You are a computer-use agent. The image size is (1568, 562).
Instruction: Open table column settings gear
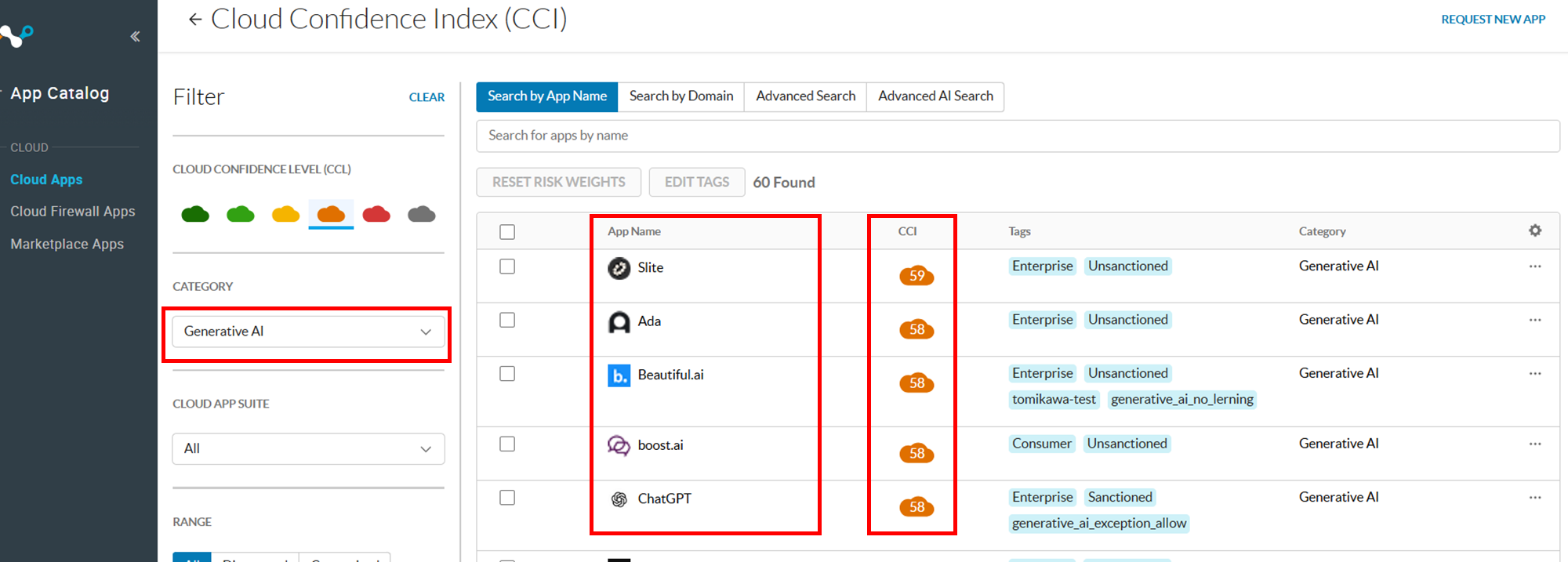point(1535,230)
